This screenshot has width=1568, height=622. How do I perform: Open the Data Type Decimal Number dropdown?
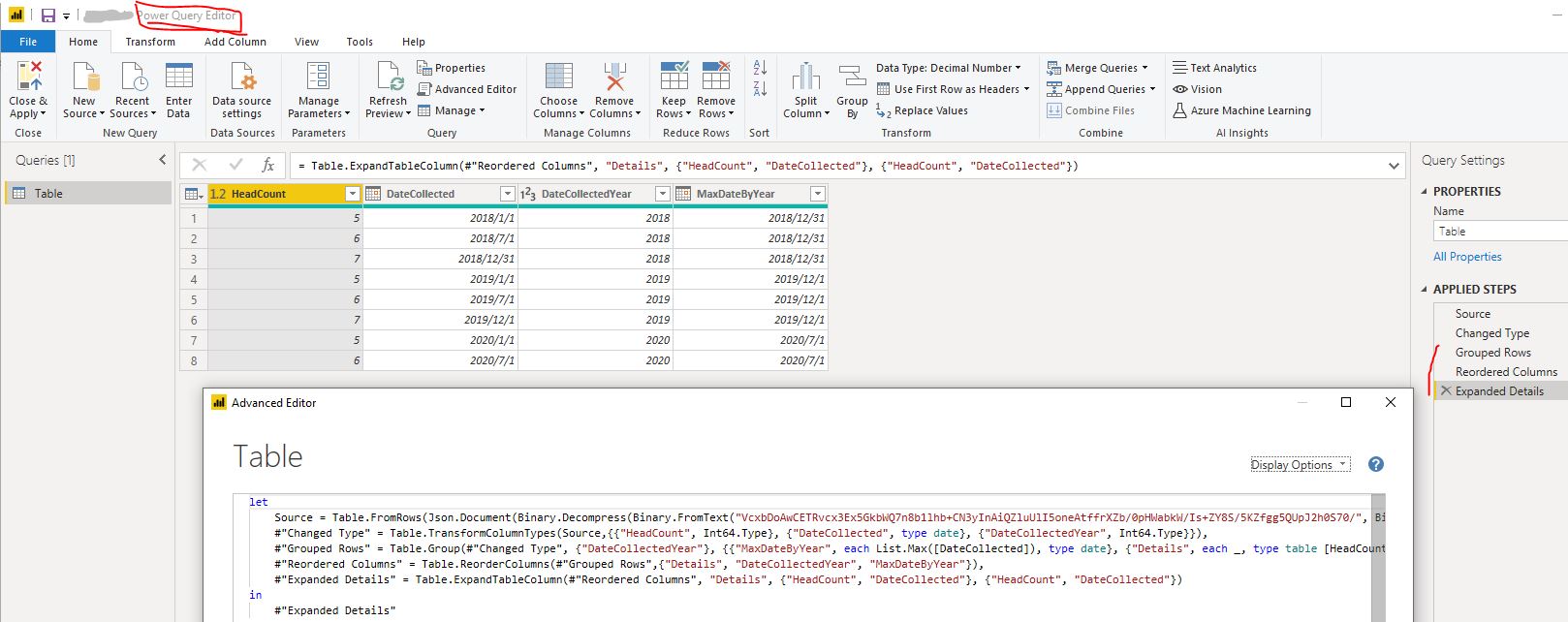(x=949, y=68)
